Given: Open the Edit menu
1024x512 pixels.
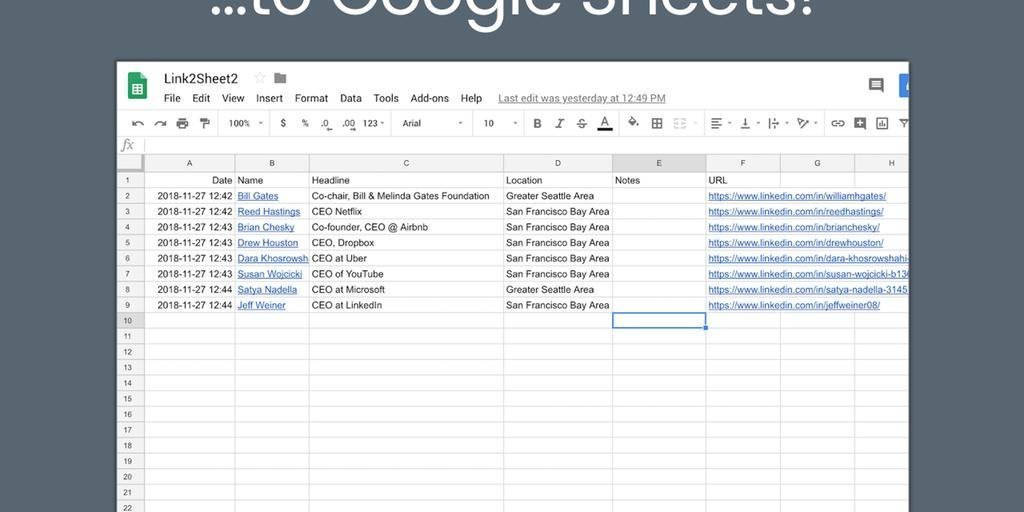Looking at the screenshot, I should [201, 99].
